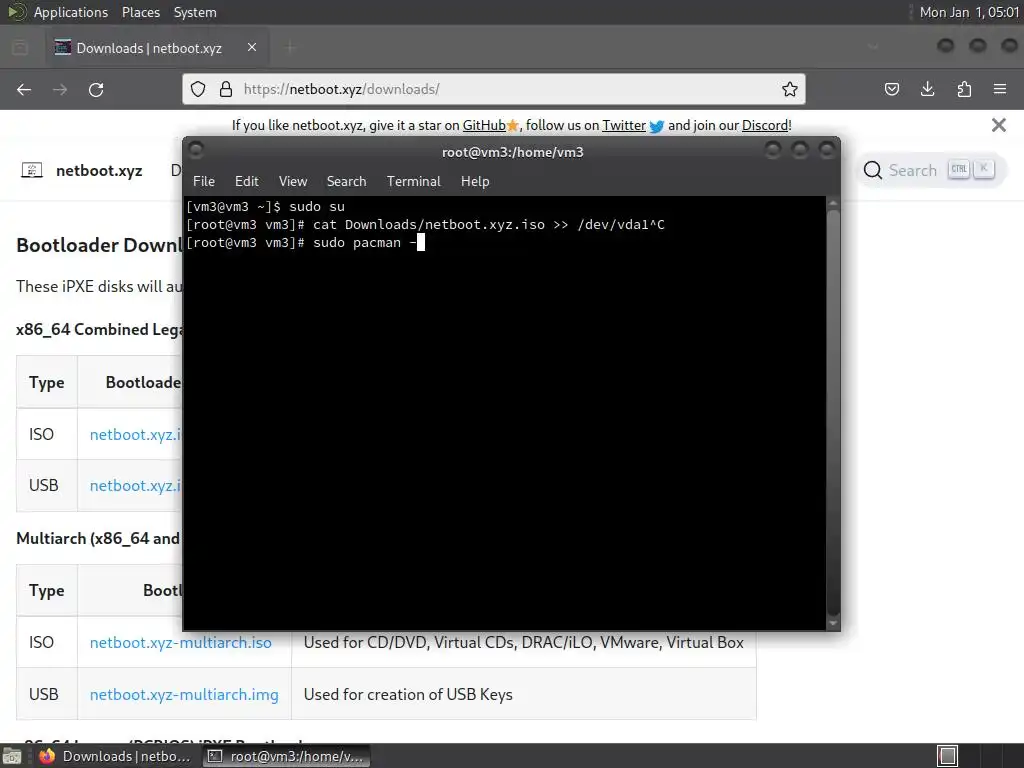
Task: Open the shield tracking protection icon
Action: pyautogui.click(x=198, y=89)
